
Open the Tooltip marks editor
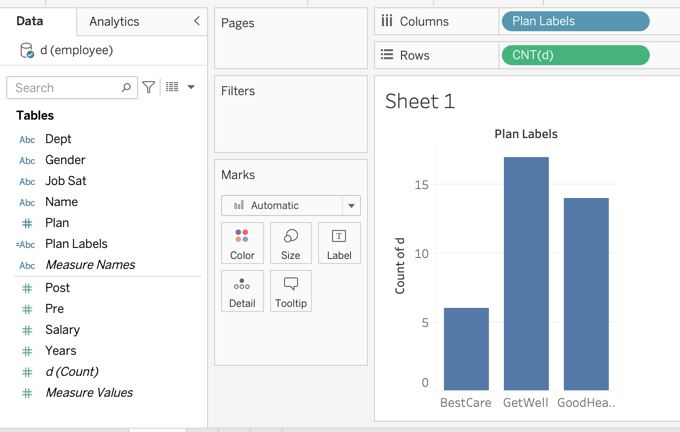[x=290, y=291]
